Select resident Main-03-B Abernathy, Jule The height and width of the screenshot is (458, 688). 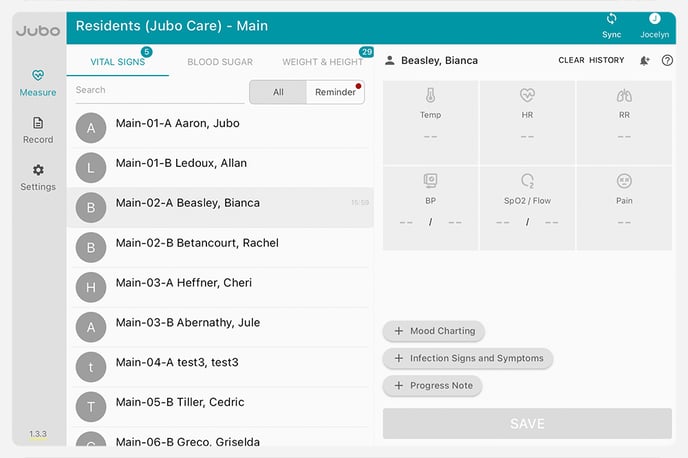pos(222,327)
